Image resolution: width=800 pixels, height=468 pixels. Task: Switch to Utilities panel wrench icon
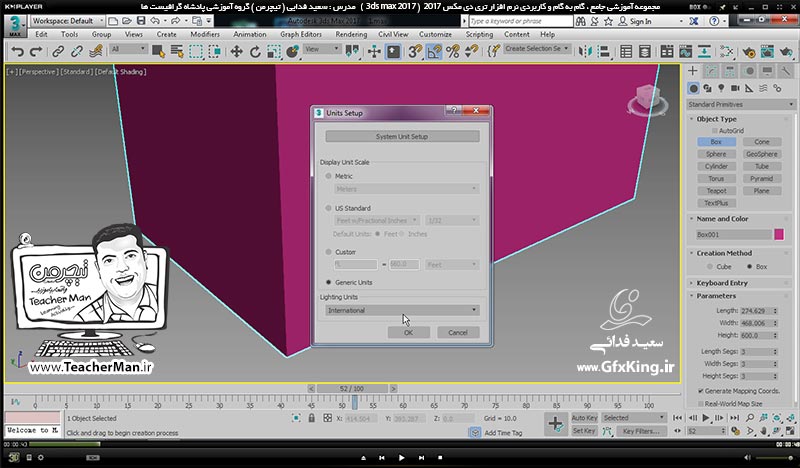click(786, 71)
